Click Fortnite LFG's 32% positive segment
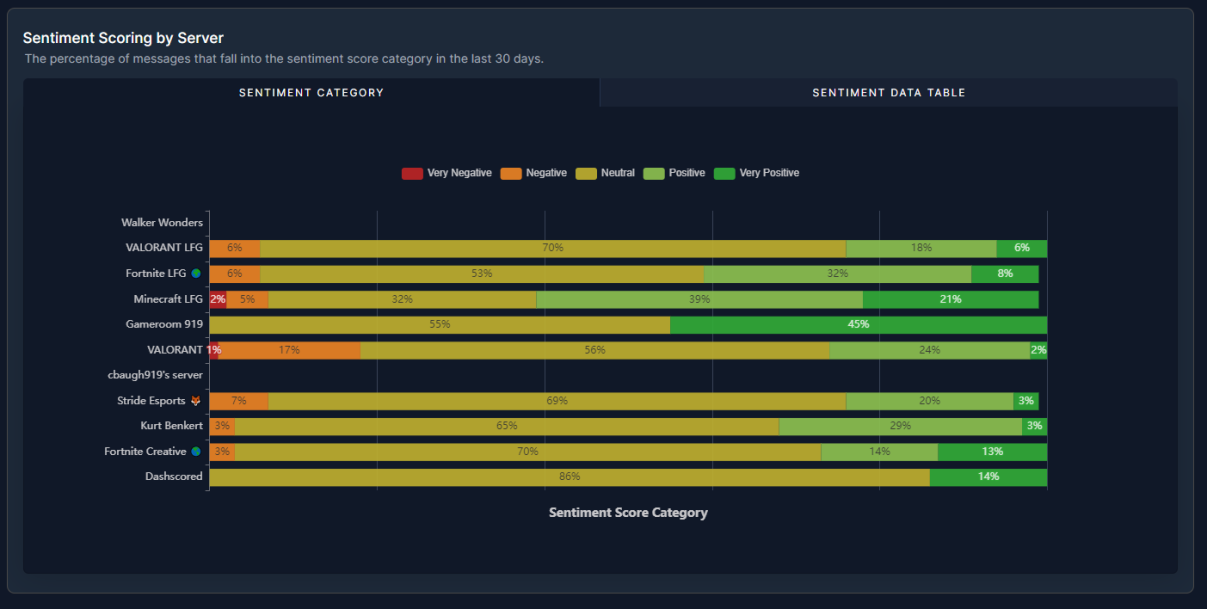The height and width of the screenshot is (609, 1207). (837, 274)
